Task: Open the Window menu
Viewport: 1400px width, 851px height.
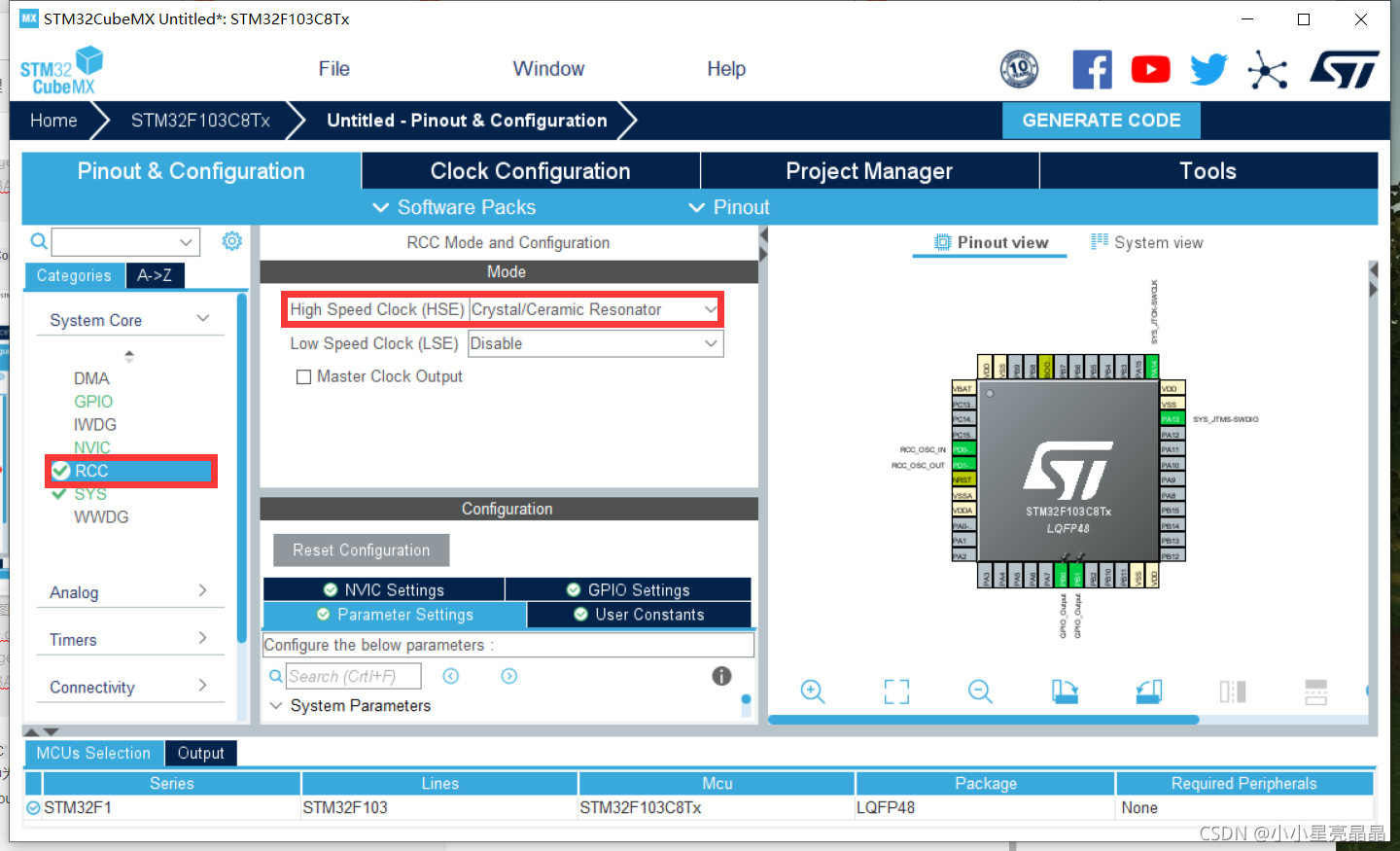Action: (548, 69)
